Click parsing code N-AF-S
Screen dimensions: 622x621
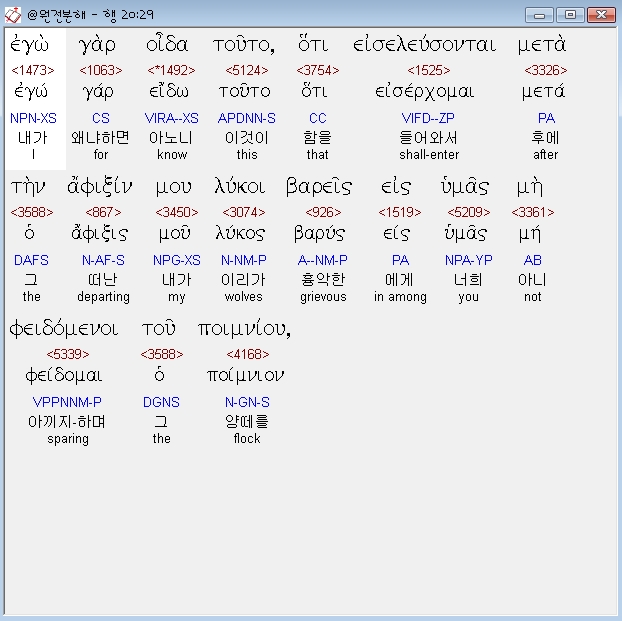click(103, 260)
